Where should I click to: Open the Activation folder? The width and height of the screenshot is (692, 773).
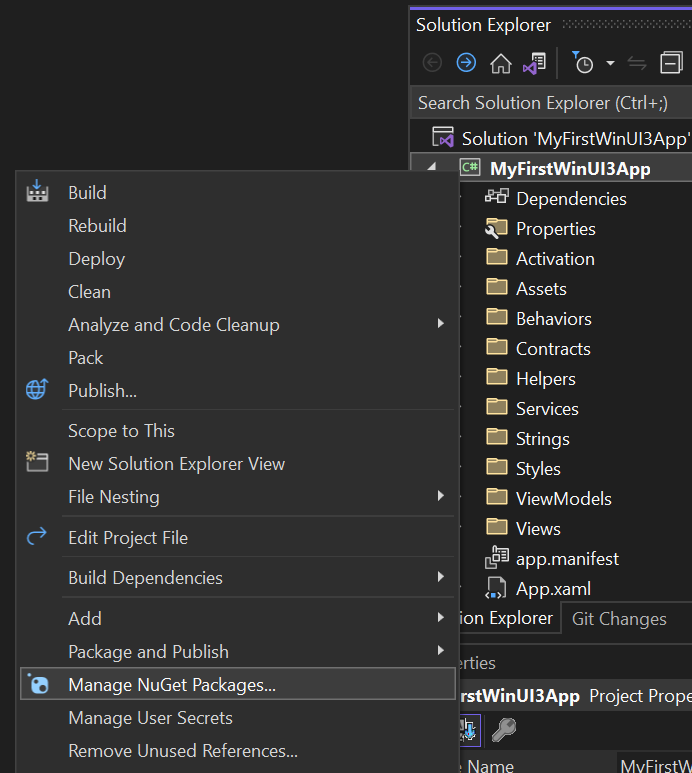(x=555, y=259)
